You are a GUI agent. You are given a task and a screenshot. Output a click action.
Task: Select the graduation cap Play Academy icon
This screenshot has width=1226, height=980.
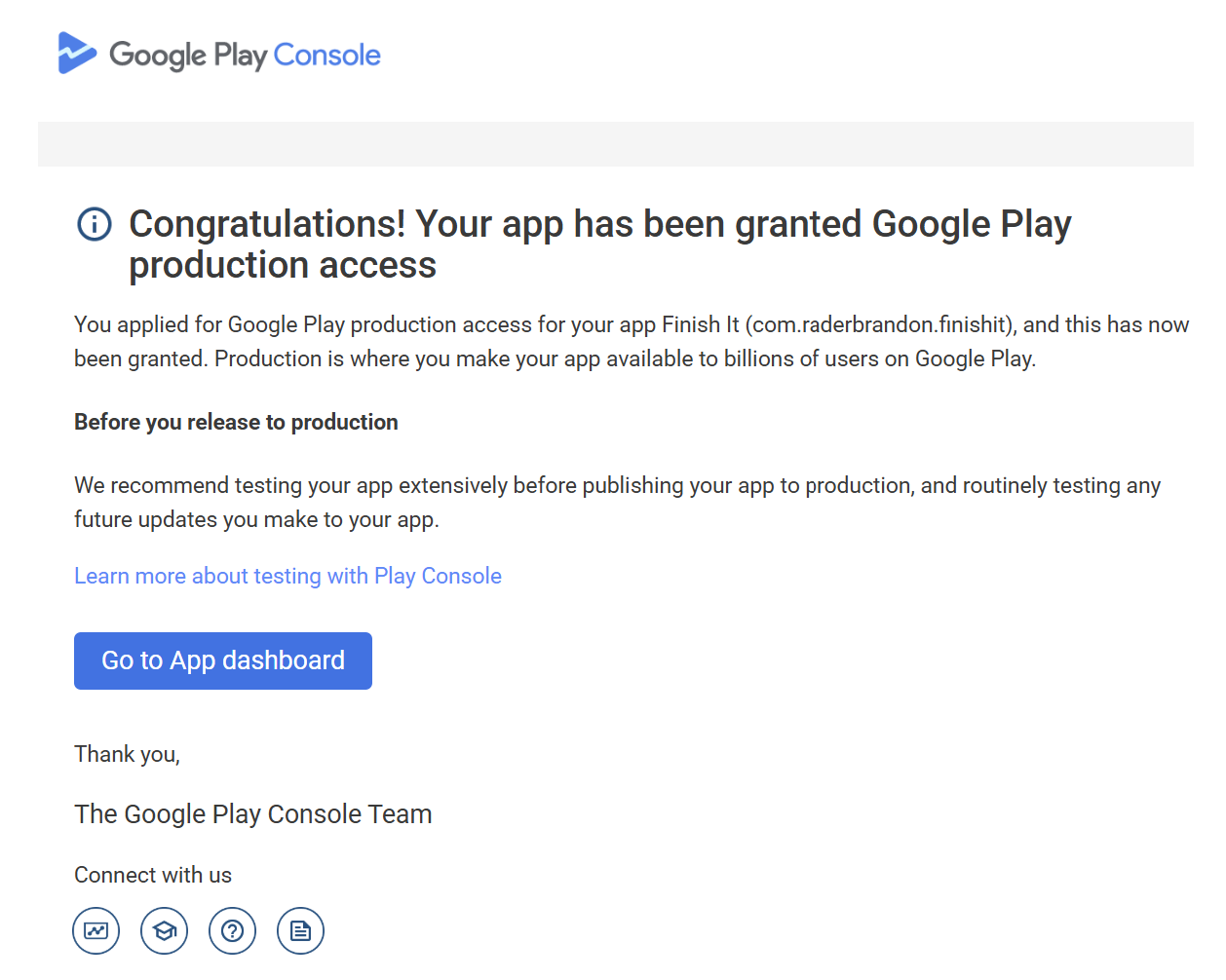[x=164, y=930]
